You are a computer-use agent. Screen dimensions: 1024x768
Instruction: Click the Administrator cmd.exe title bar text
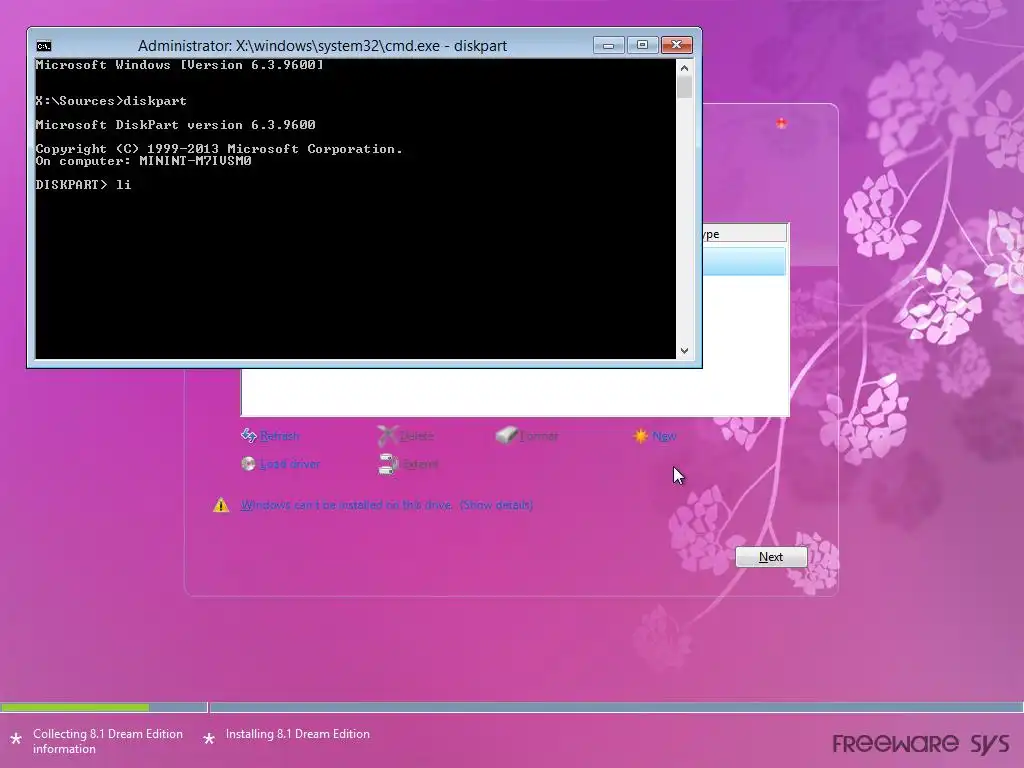(x=323, y=46)
